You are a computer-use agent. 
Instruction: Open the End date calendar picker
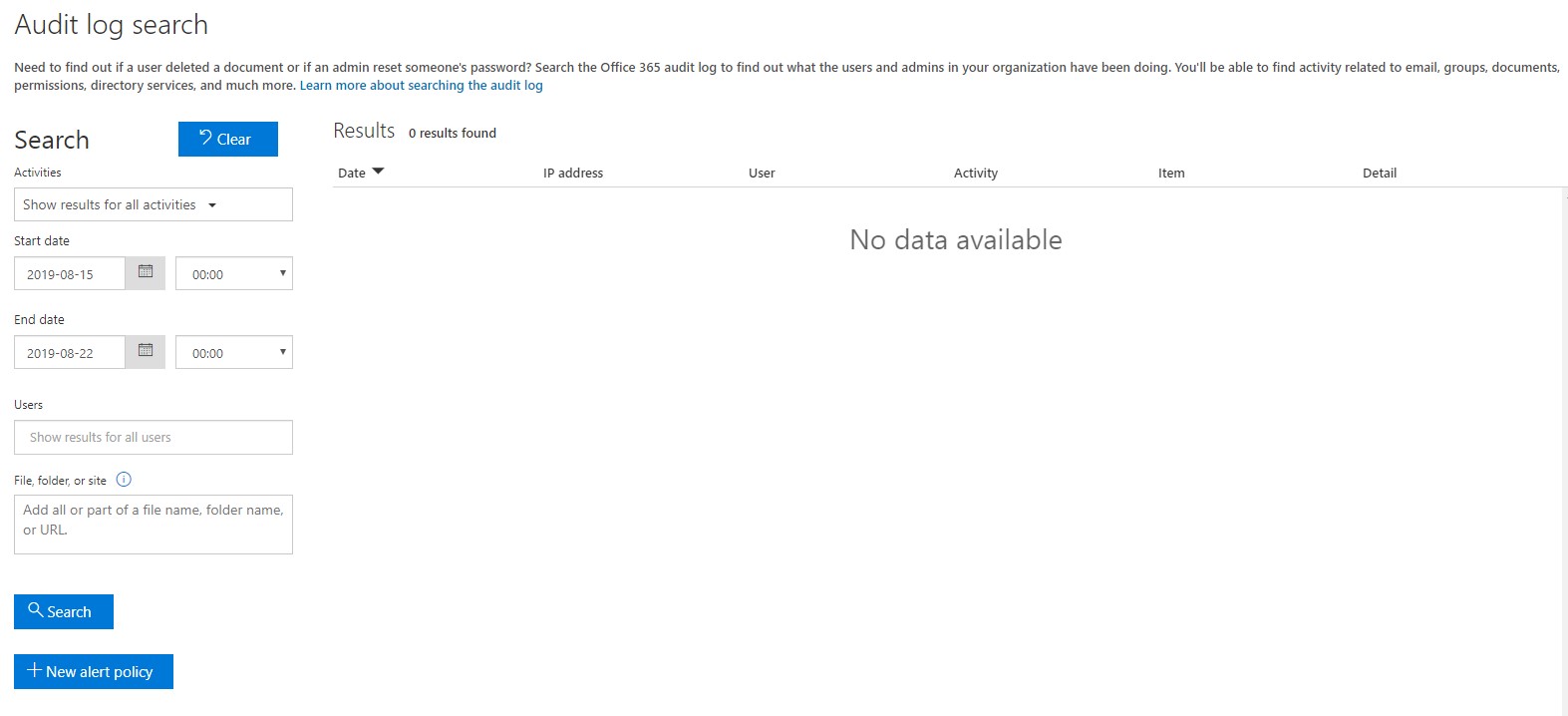point(146,352)
